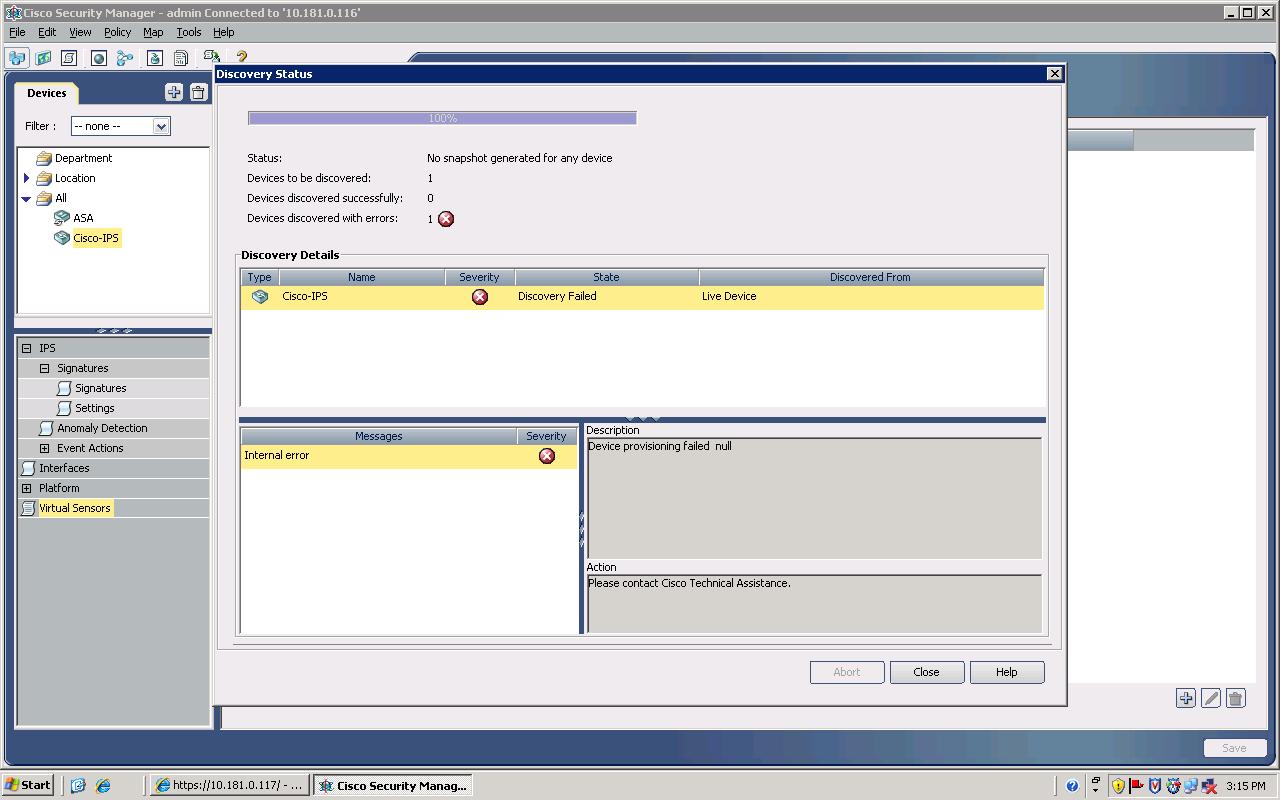Screen dimensions: 1280x800
Task: Open the File menu
Action: pyautogui.click(x=17, y=32)
